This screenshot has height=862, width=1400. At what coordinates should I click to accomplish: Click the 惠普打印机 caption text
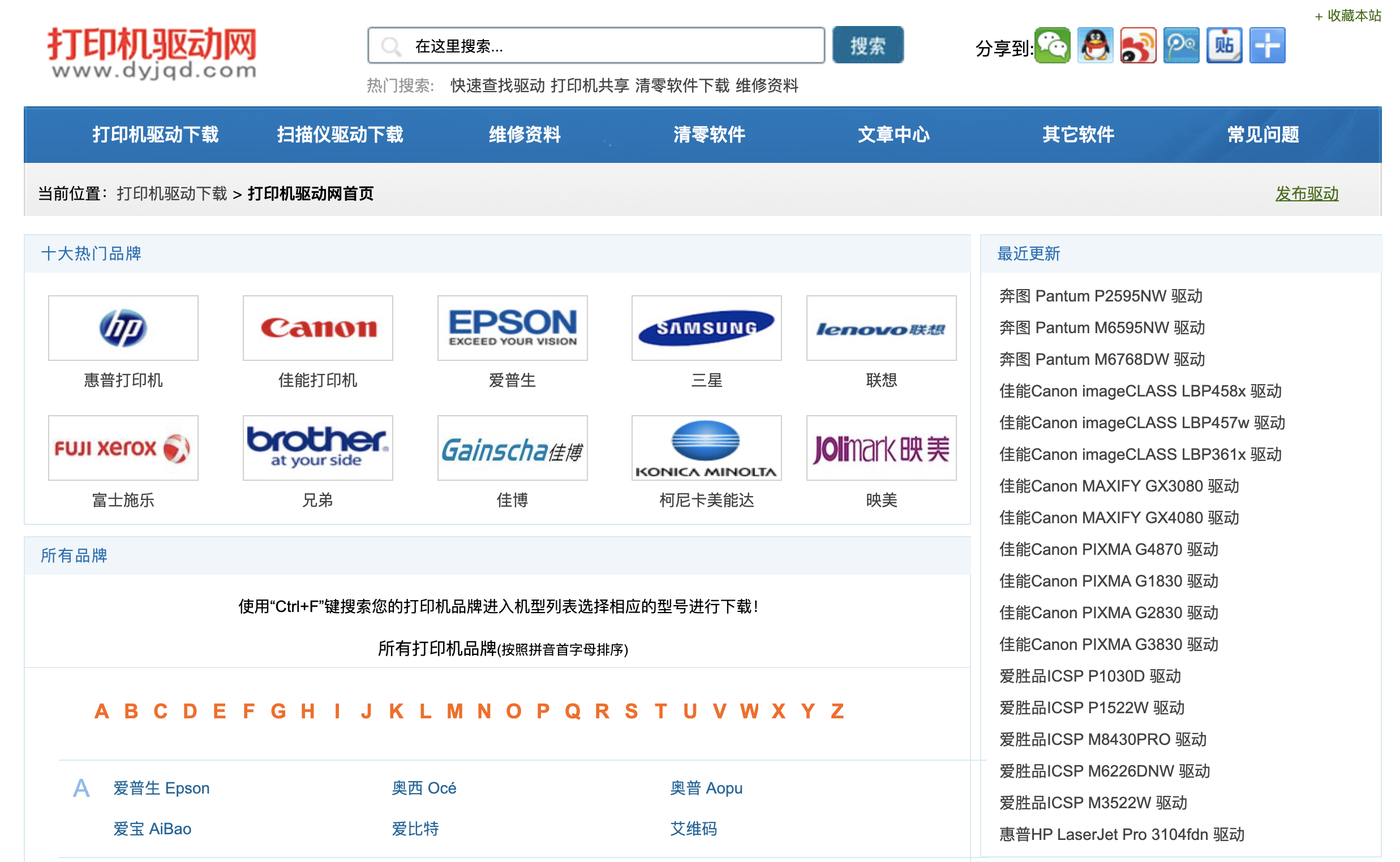123,380
